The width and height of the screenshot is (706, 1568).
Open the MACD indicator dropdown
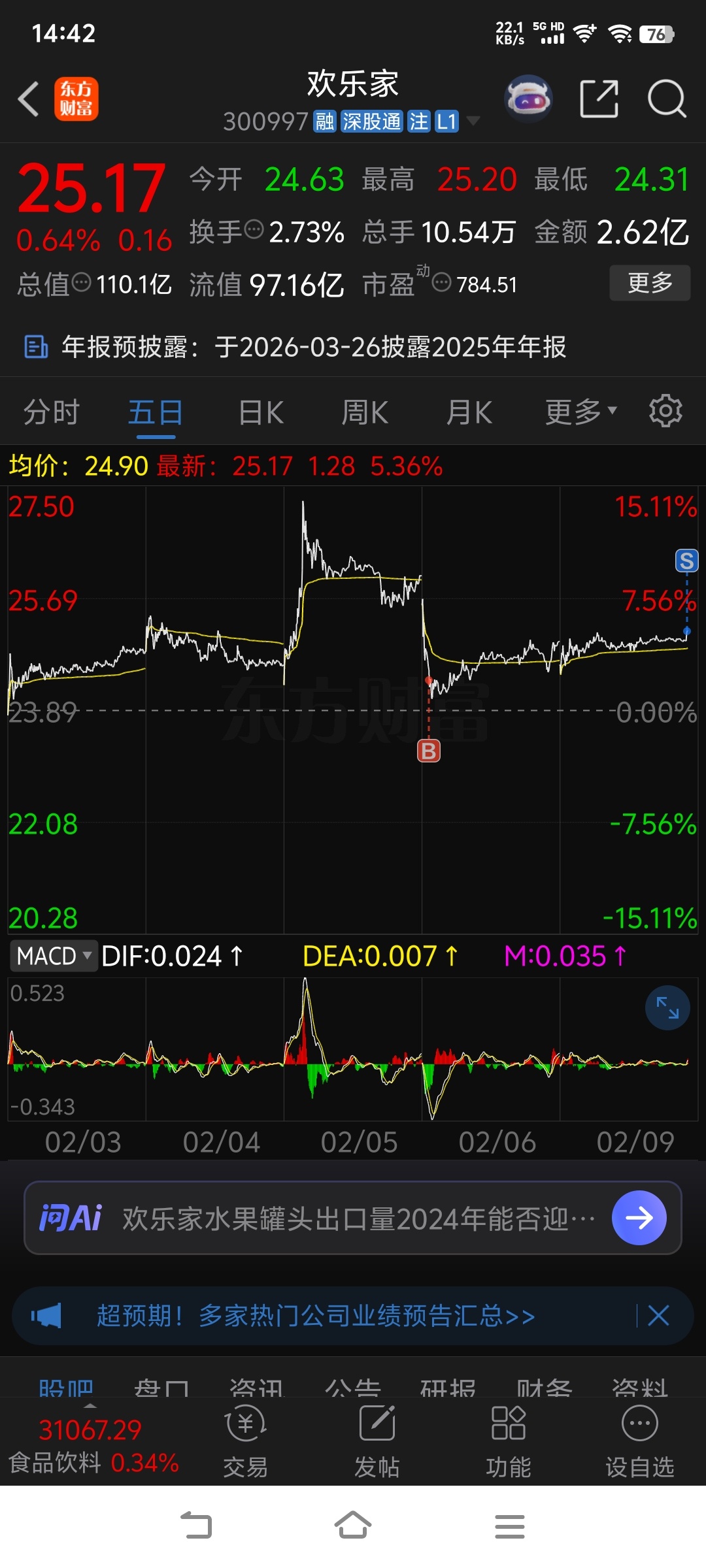54,956
